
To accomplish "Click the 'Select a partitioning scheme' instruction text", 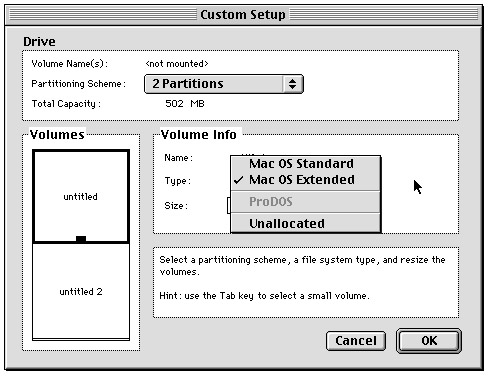I will [302, 265].
